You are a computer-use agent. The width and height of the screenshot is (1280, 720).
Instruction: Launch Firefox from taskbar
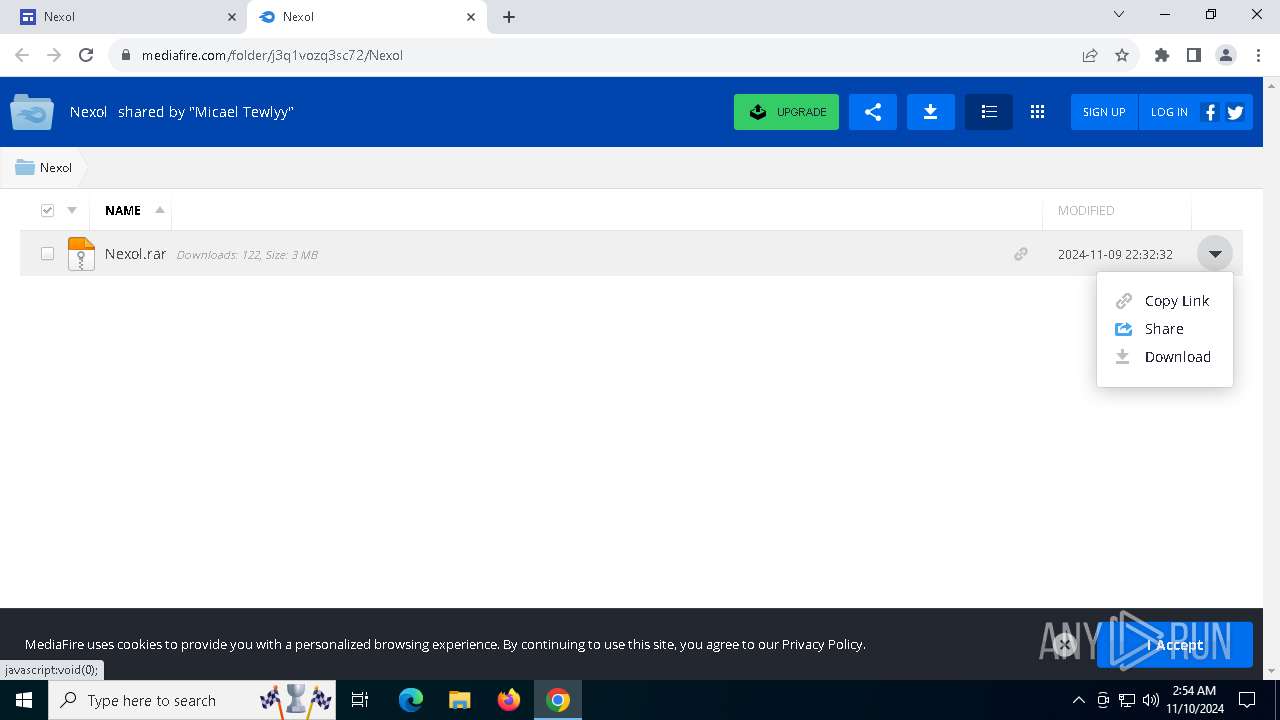click(x=509, y=700)
